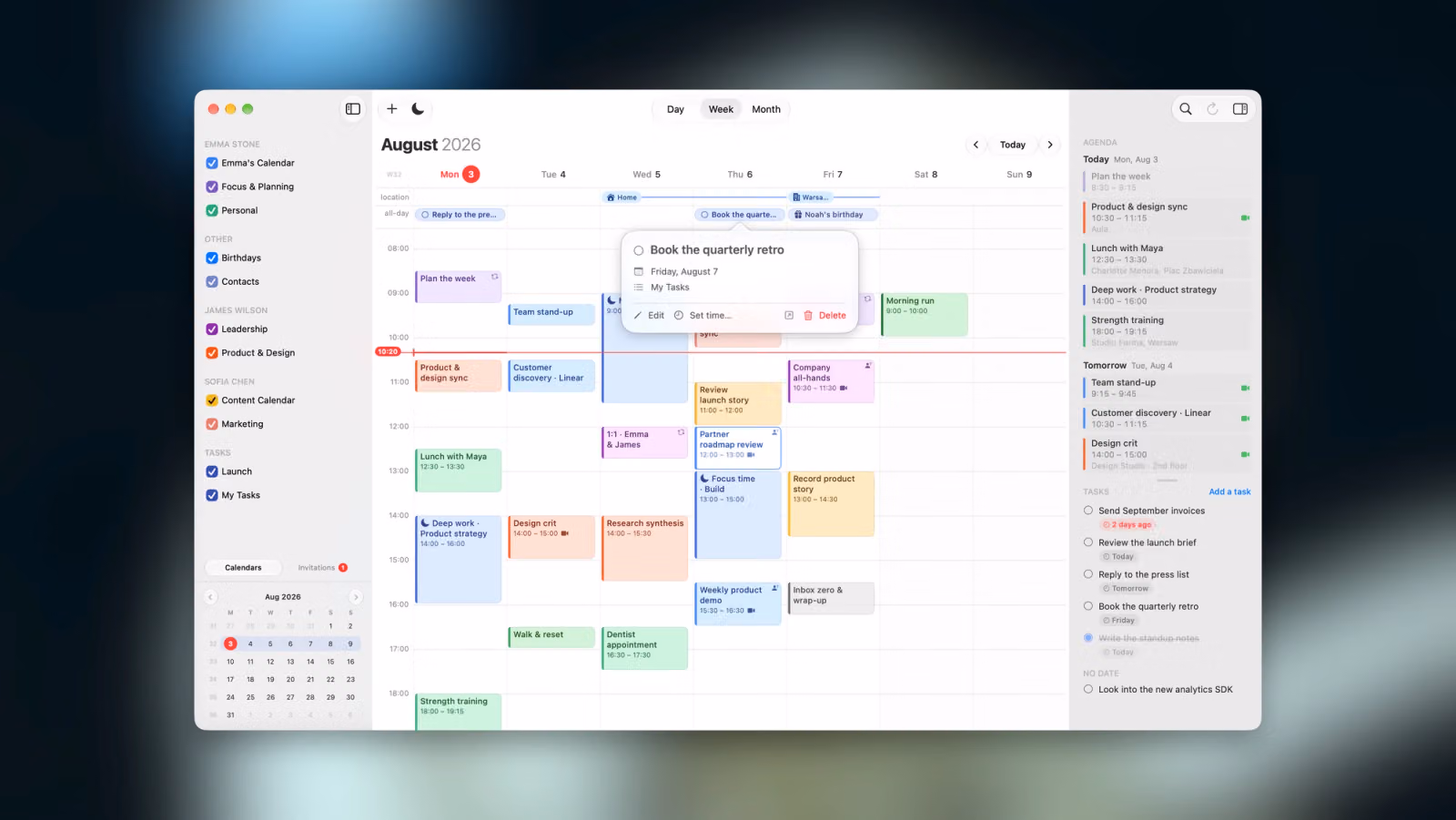Click the moon focus icon in toolbar
Viewport: 1456px width, 820px height.
click(x=418, y=109)
